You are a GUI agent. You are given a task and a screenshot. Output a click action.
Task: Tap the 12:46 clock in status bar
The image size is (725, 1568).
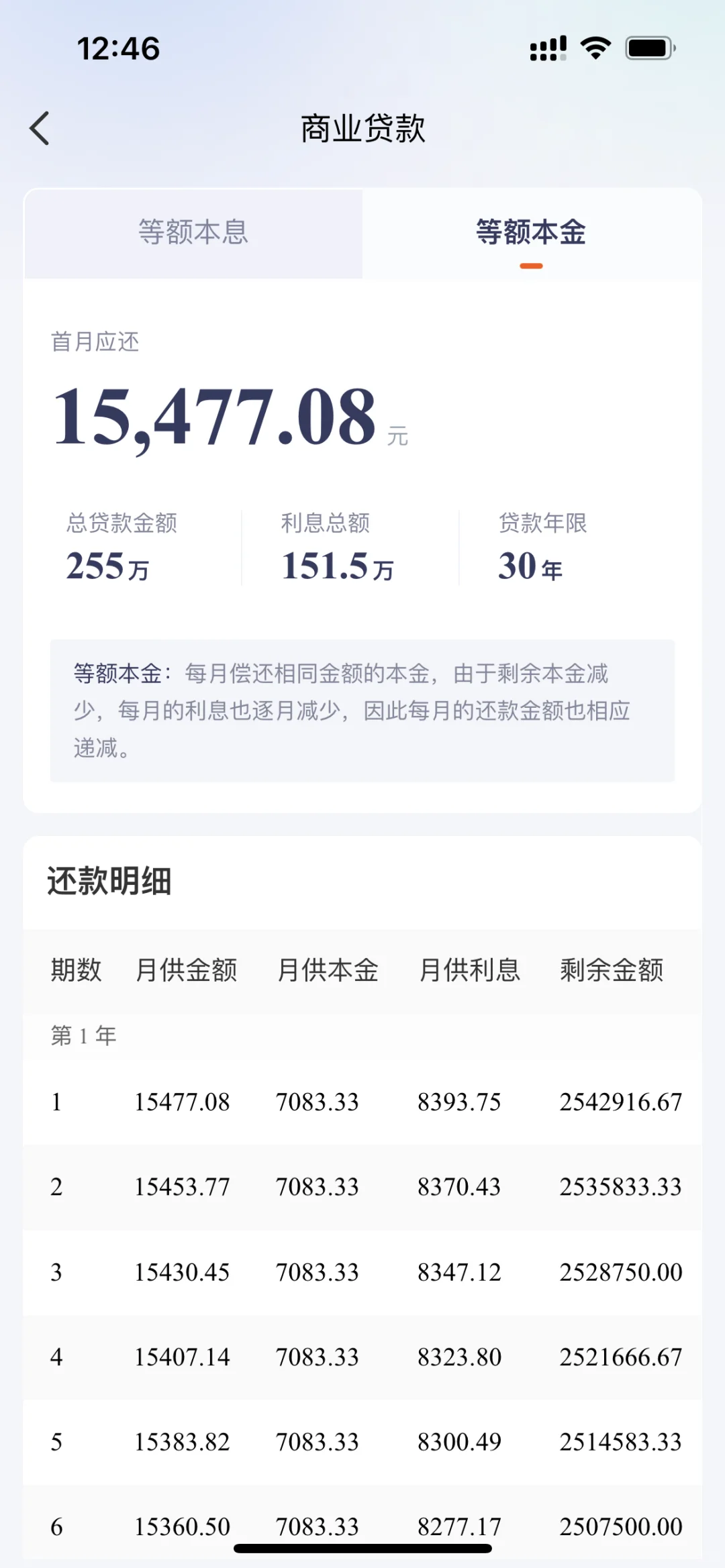(118, 49)
